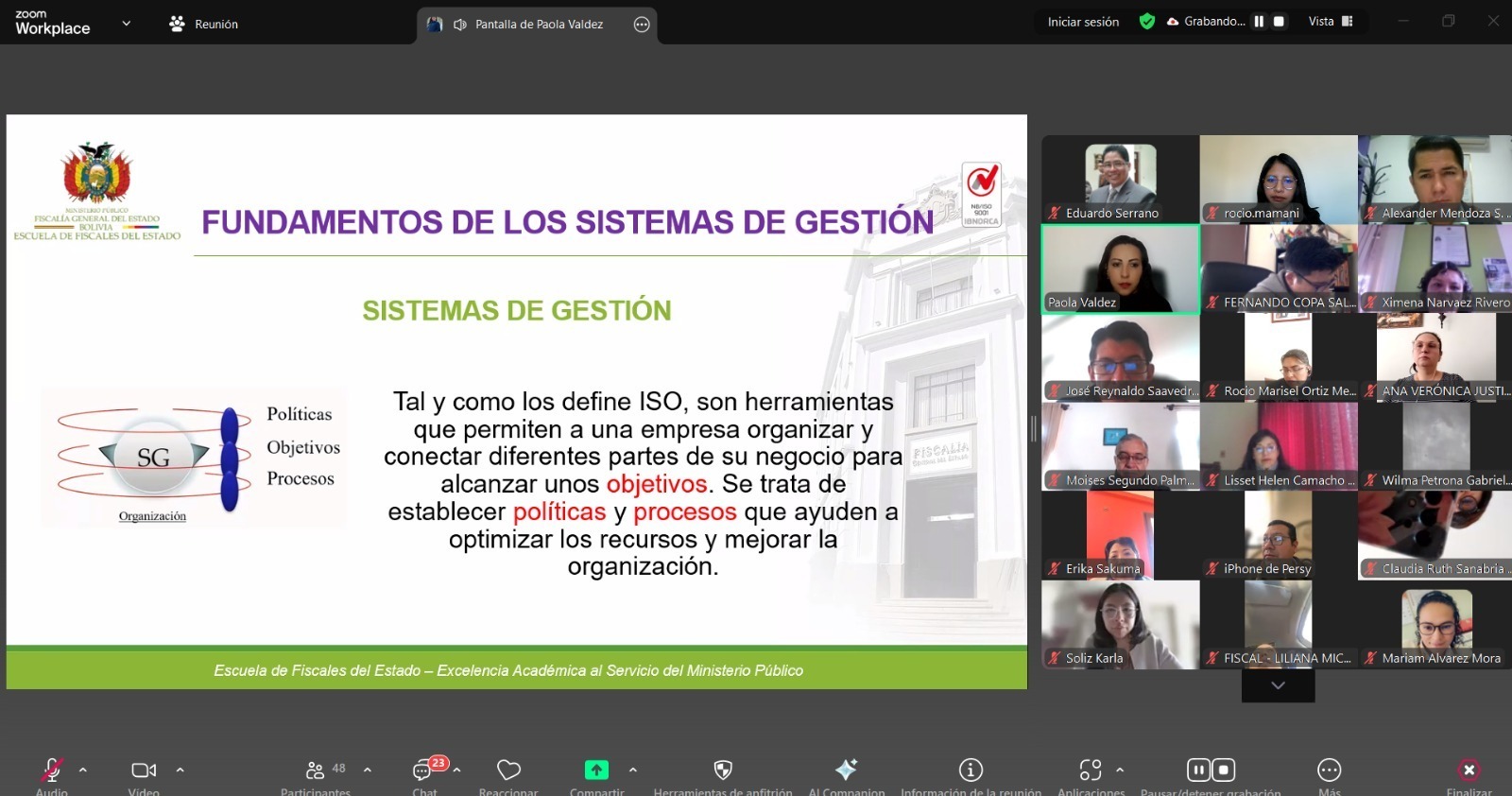
Task: Pause the recording from the top bar
Action: (1259, 22)
